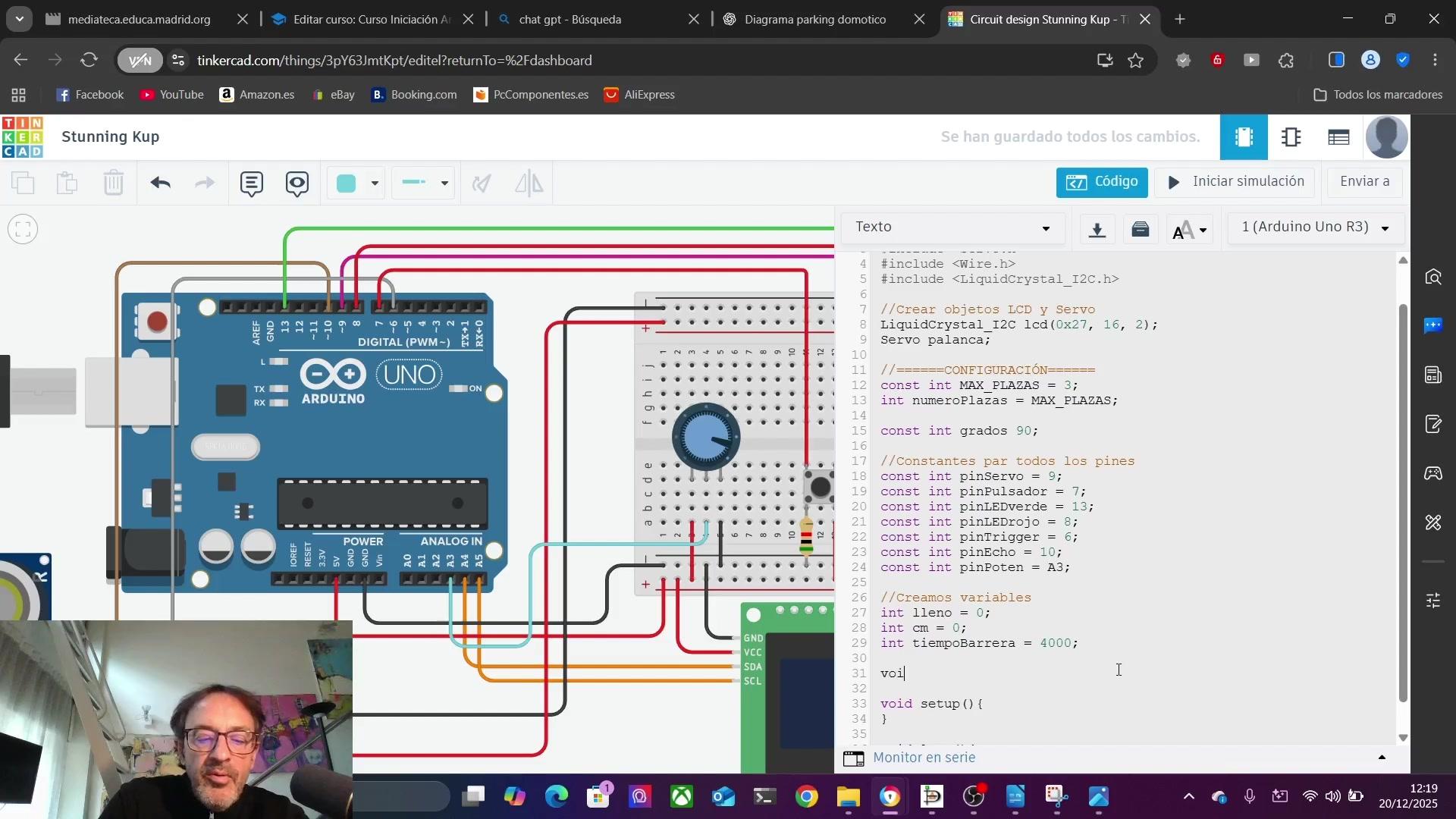Switch to Diagrama parking domotico tab

click(814, 20)
